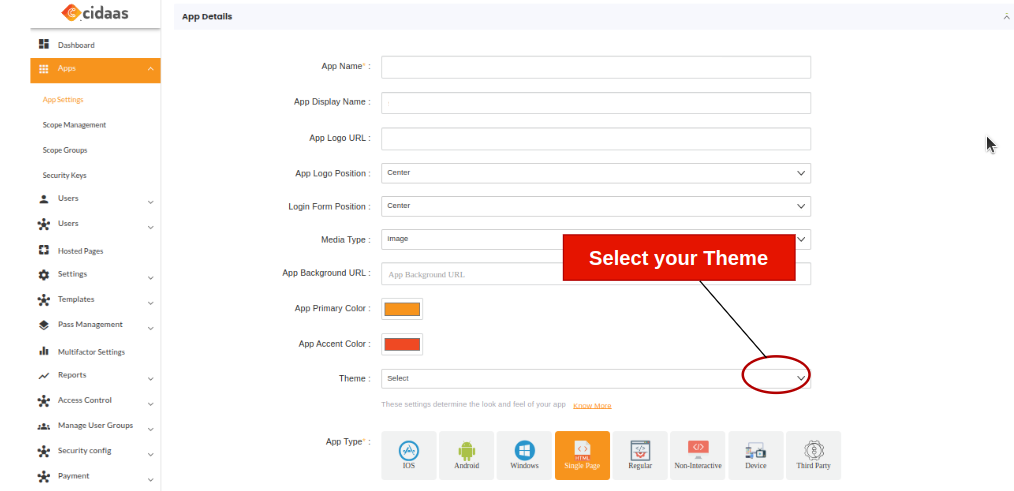The height and width of the screenshot is (491, 1014).
Task: Collapse the App Details panel
Action: point(1006,17)
